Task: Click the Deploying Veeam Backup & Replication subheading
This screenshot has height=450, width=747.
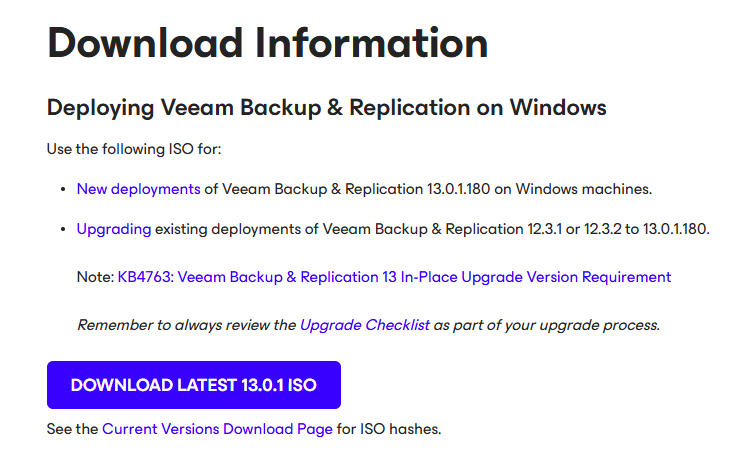Action: pyautogui.click(x=327, y=107)
